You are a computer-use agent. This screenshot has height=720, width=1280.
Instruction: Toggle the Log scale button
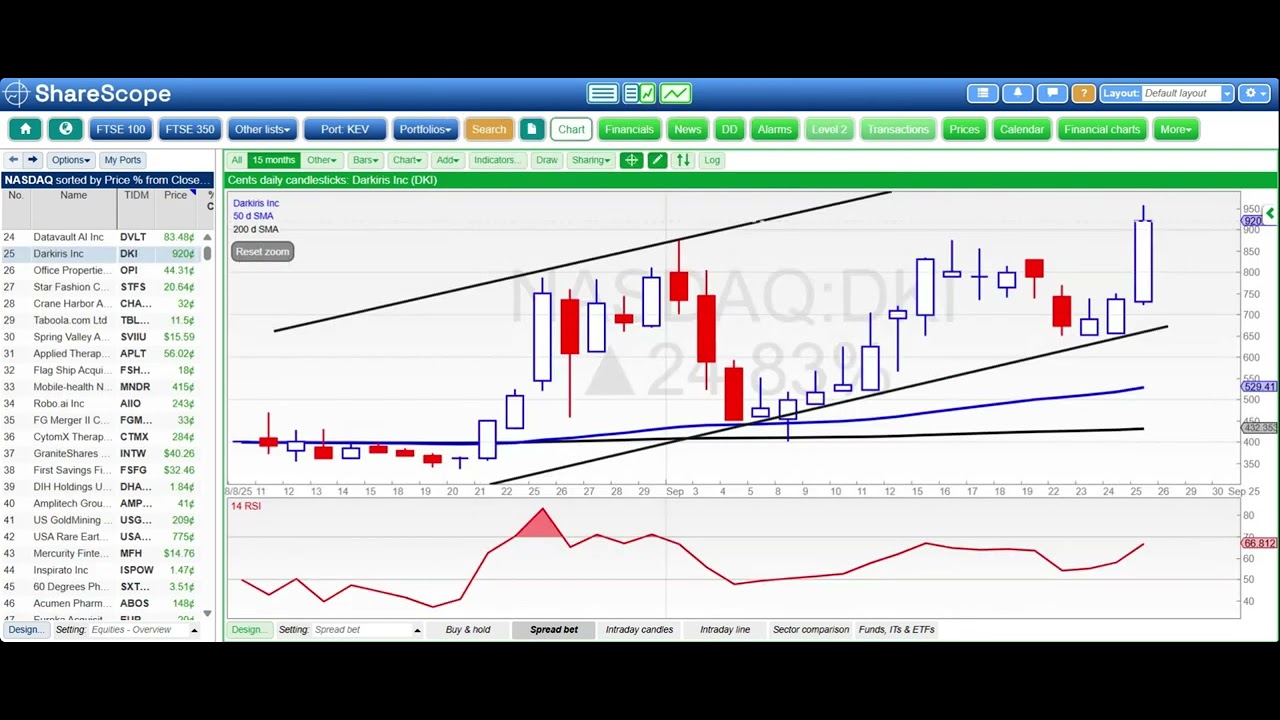click(712, 160)
